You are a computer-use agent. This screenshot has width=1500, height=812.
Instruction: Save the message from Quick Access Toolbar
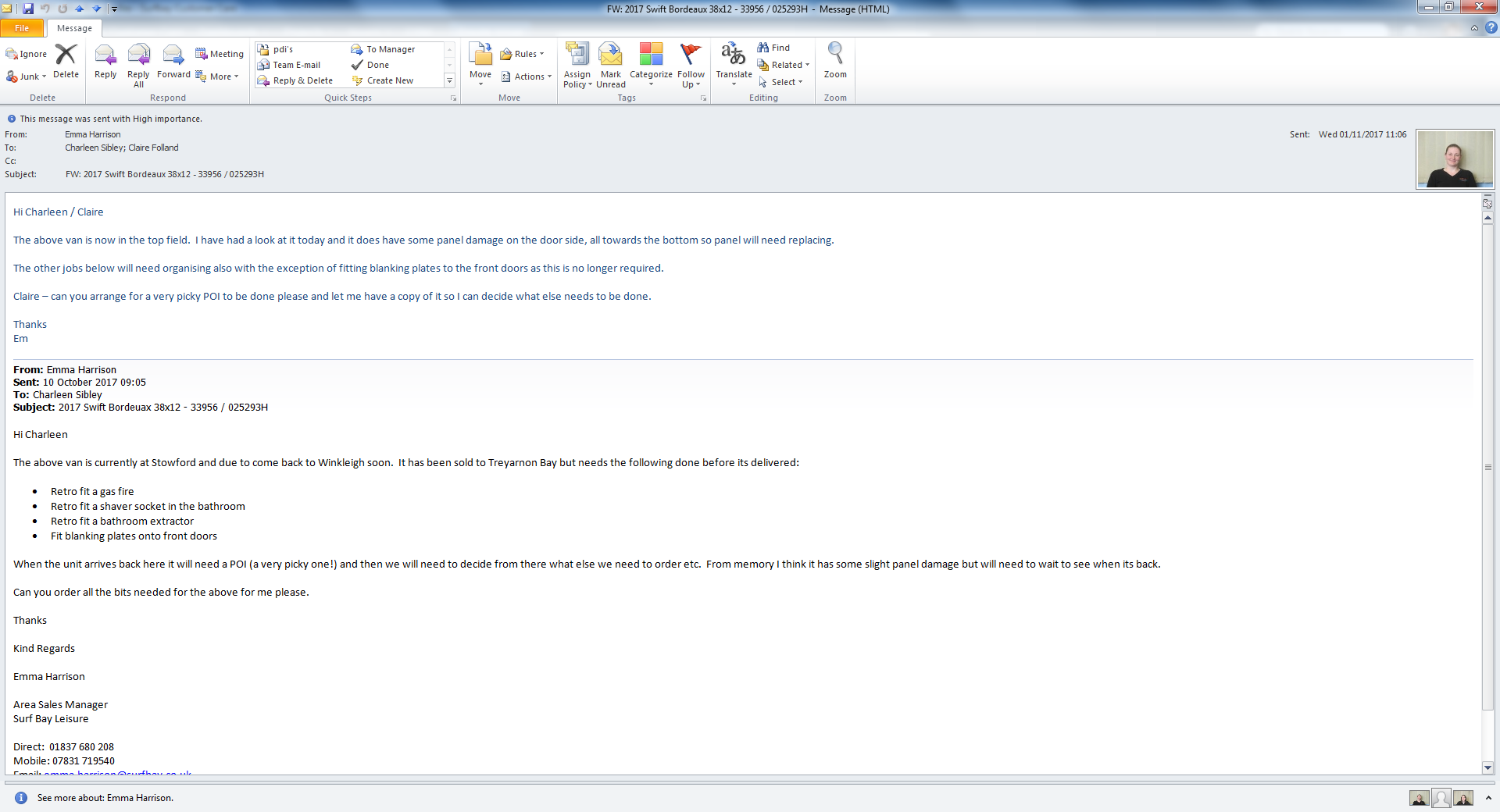point(28,9)
